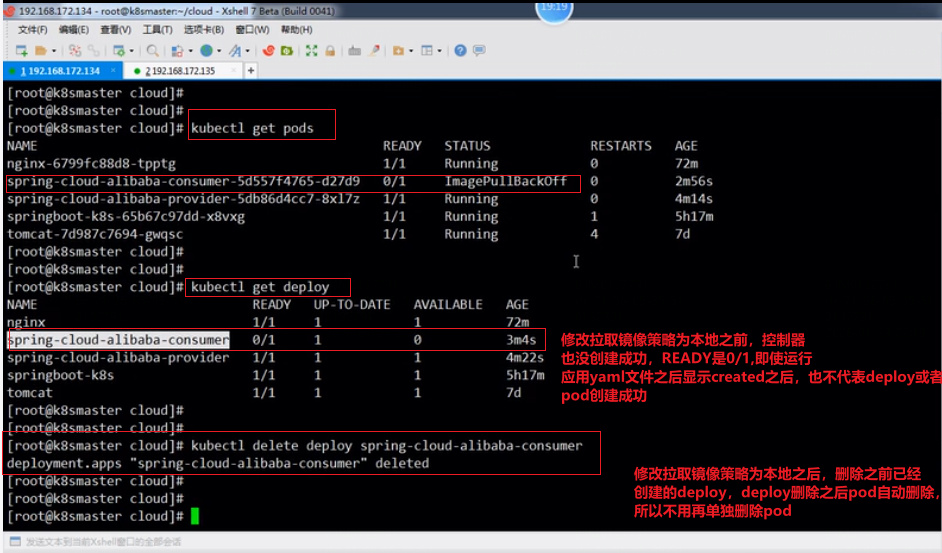942x553 pixels.
Task: Click the Find magnifier icon
Action: (x=153, y=50)
